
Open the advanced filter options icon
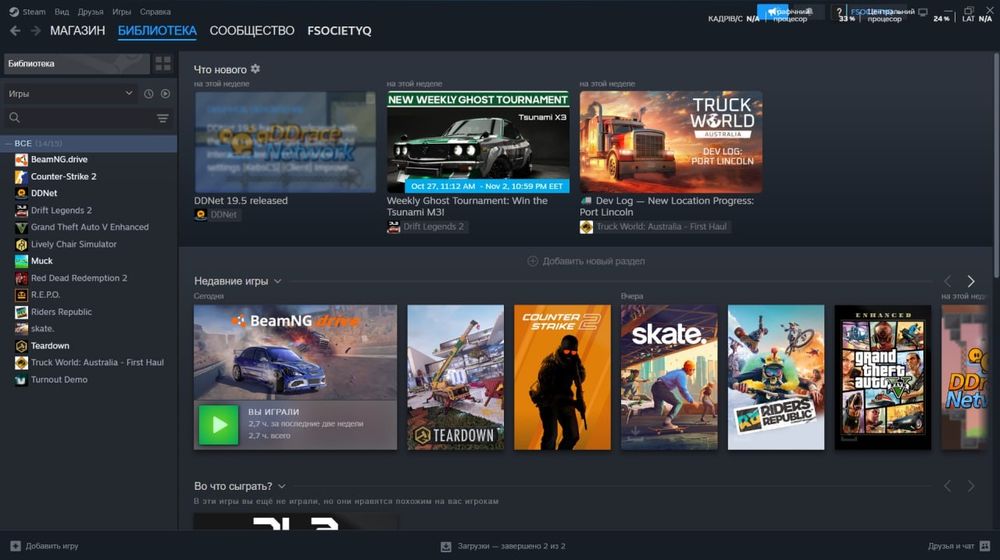click(163, 118)
